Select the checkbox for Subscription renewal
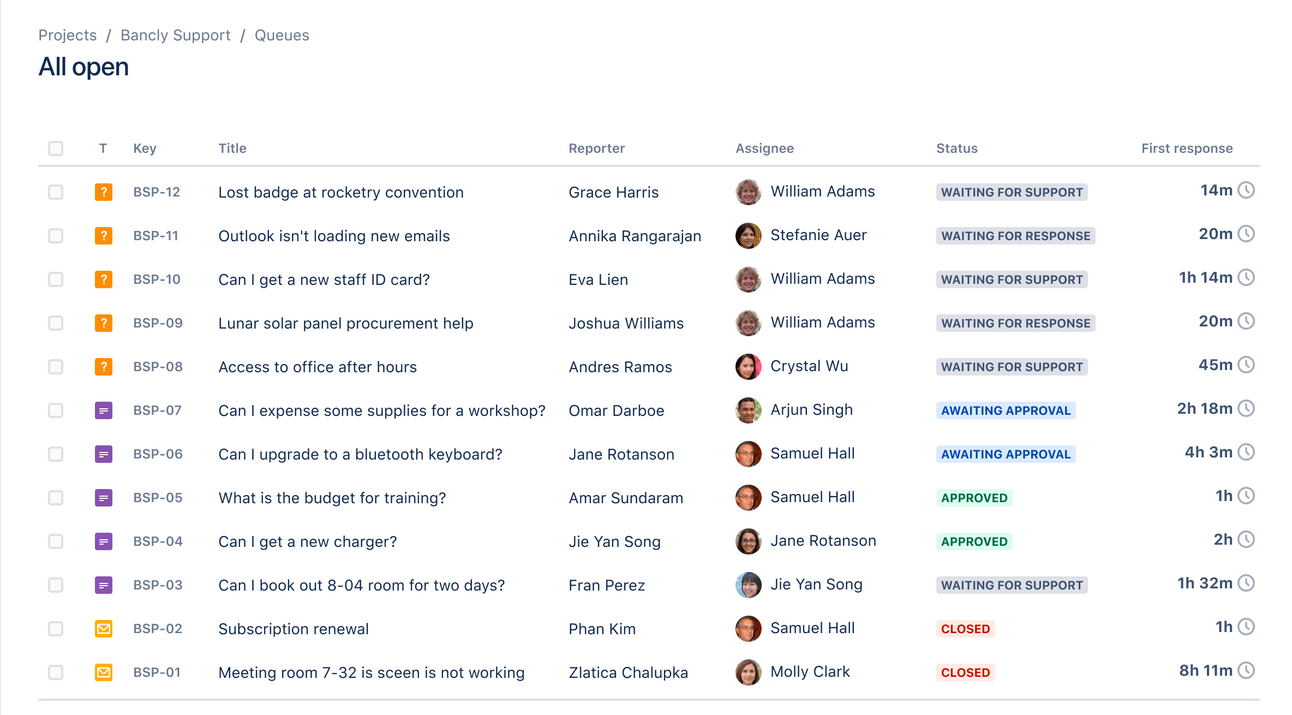Screen dimensions: 1292x715 [x=56, y=629]
